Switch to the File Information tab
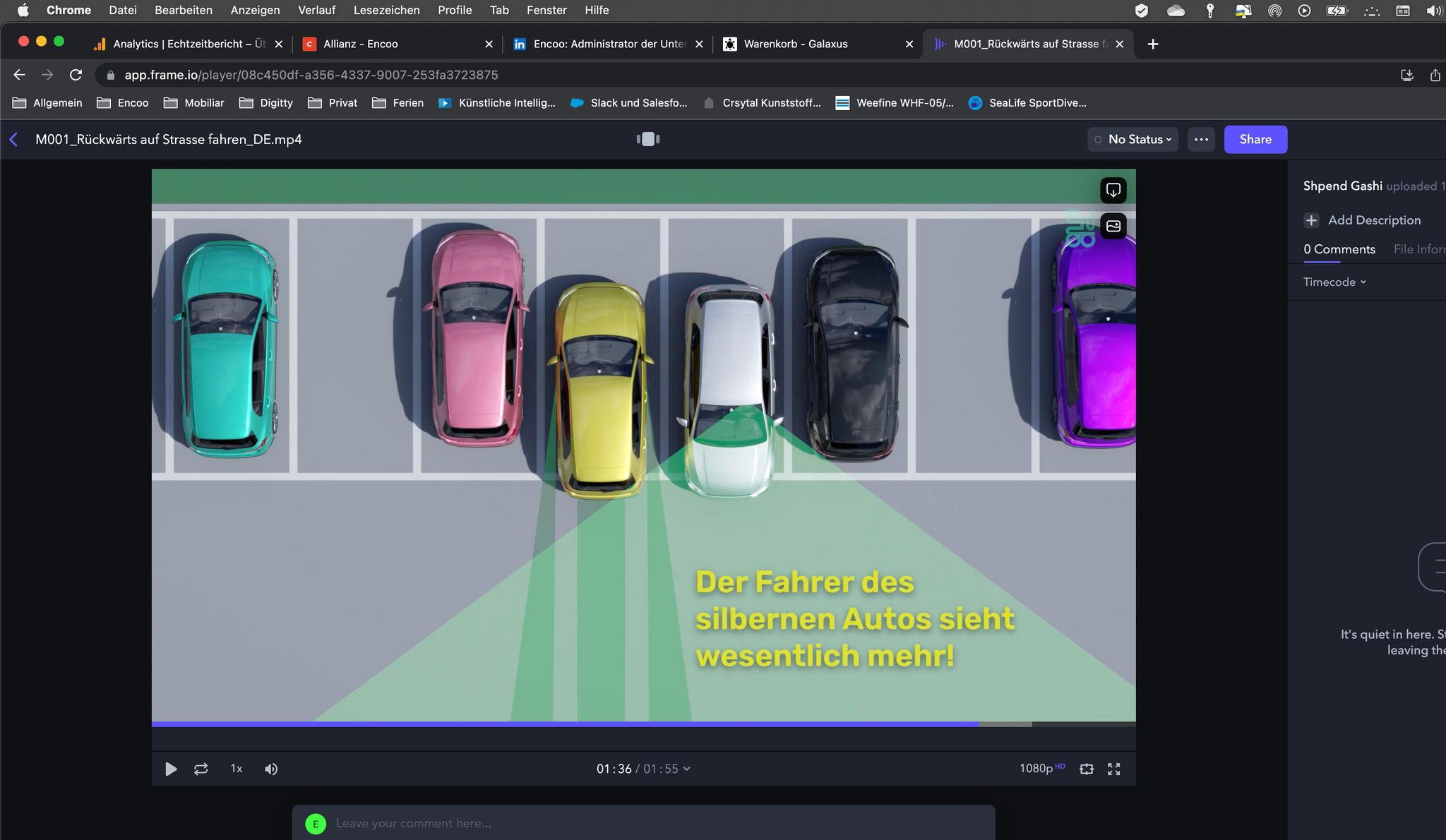 click(x=1419, y=249)
